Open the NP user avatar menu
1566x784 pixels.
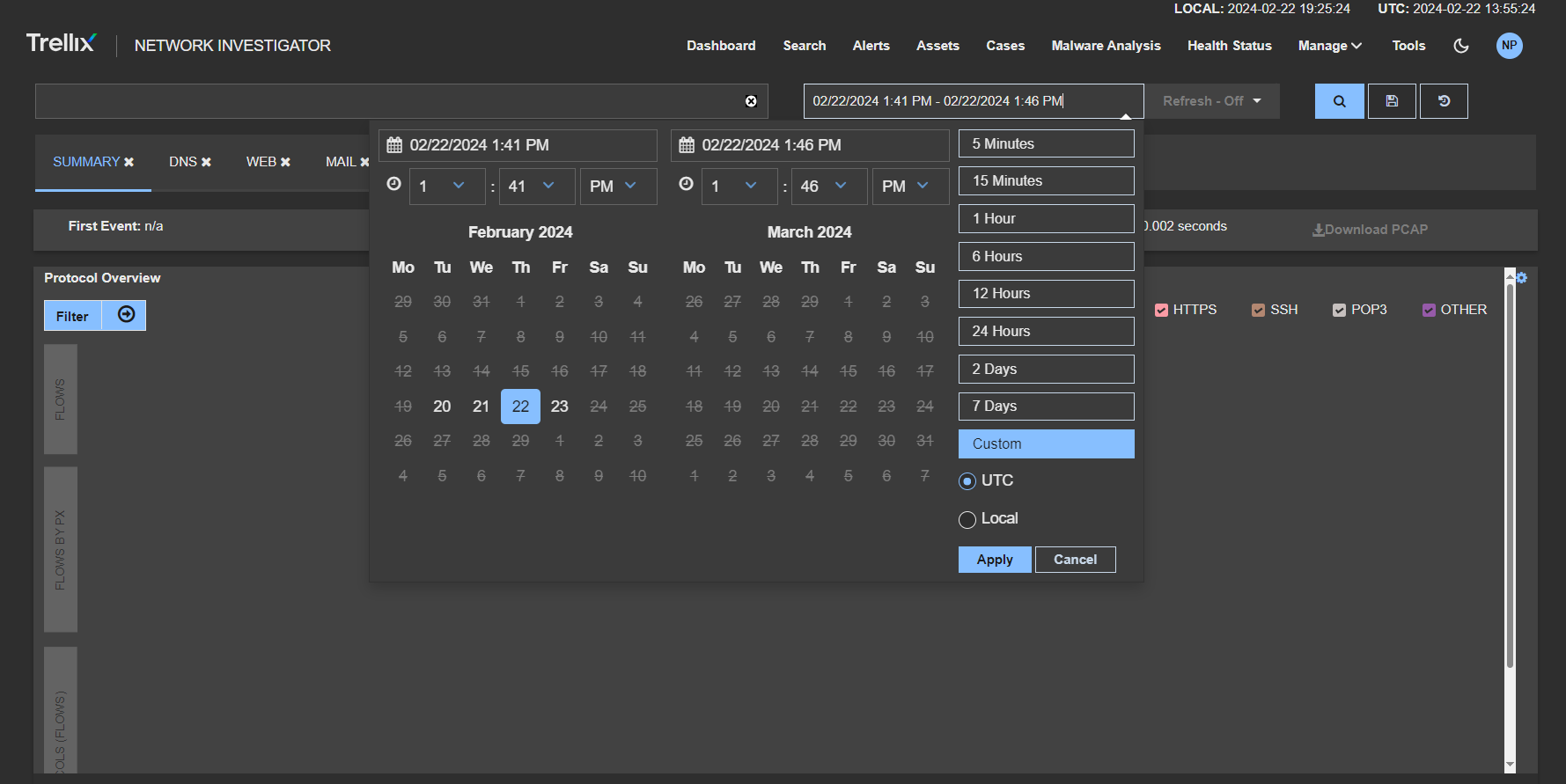pyautogui.click(x=1509, y=46)
